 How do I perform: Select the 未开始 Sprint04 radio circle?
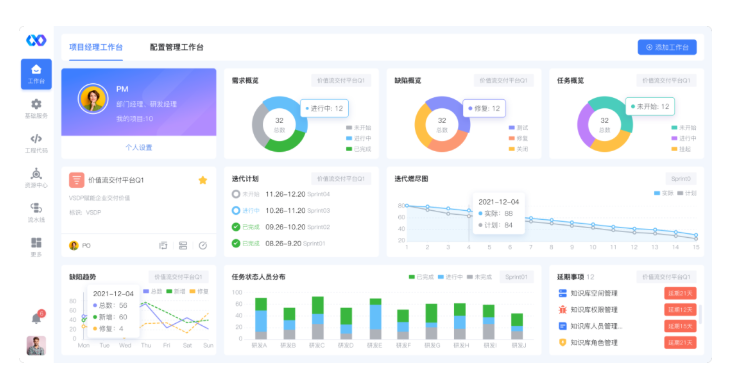(236, 194)
